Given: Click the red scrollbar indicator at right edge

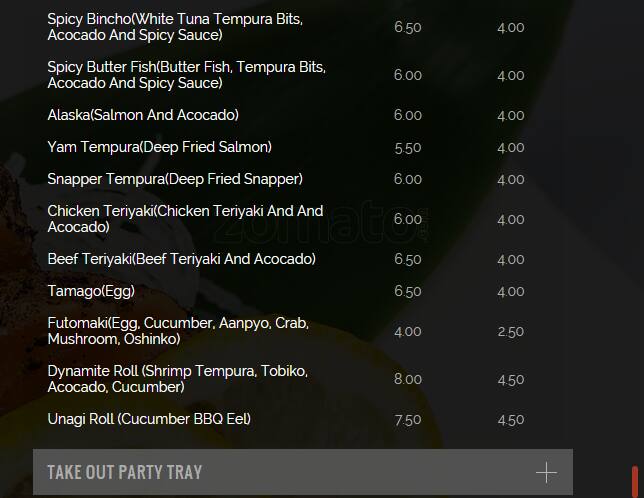Looking at the screenshot, I should tap(634, 480).
